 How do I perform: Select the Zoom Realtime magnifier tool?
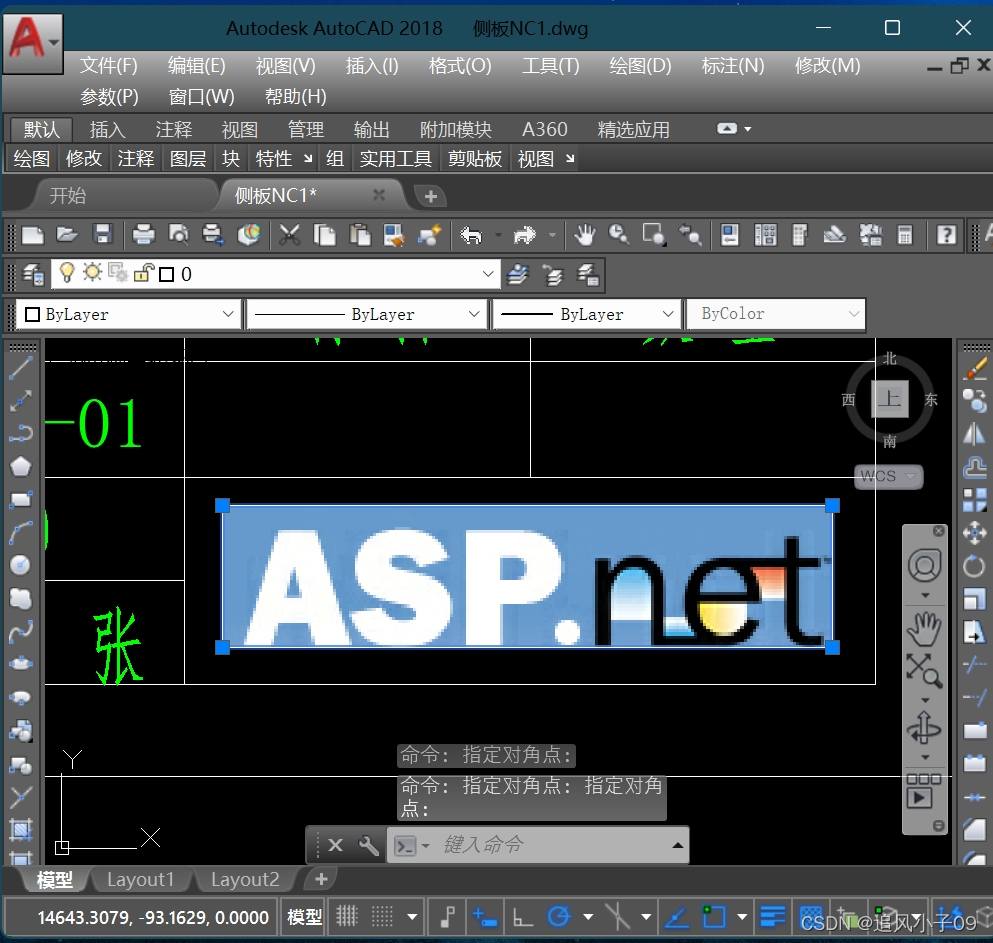tap(619, 236)
